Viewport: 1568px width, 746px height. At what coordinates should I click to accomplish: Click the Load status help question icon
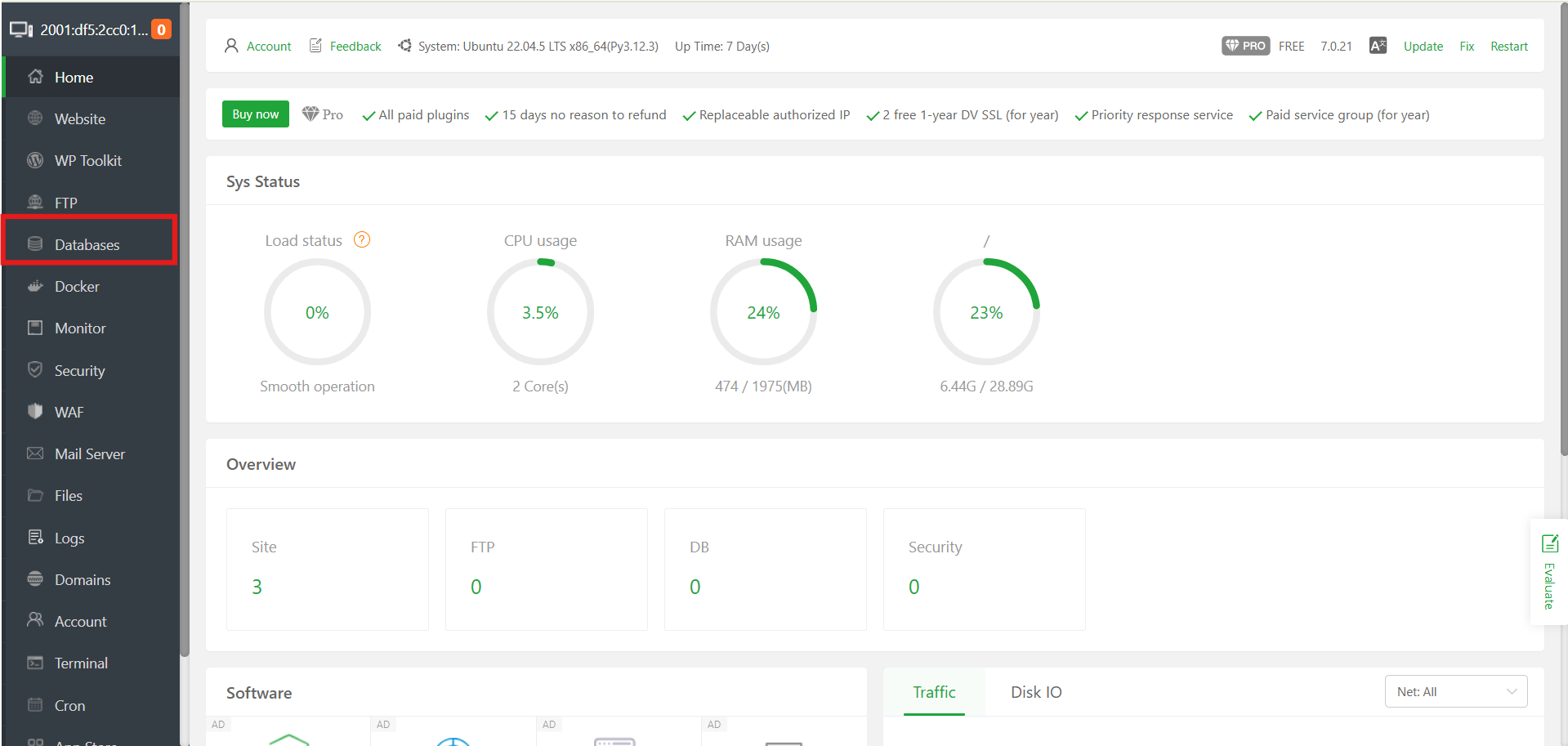click(x=362, y=239)
